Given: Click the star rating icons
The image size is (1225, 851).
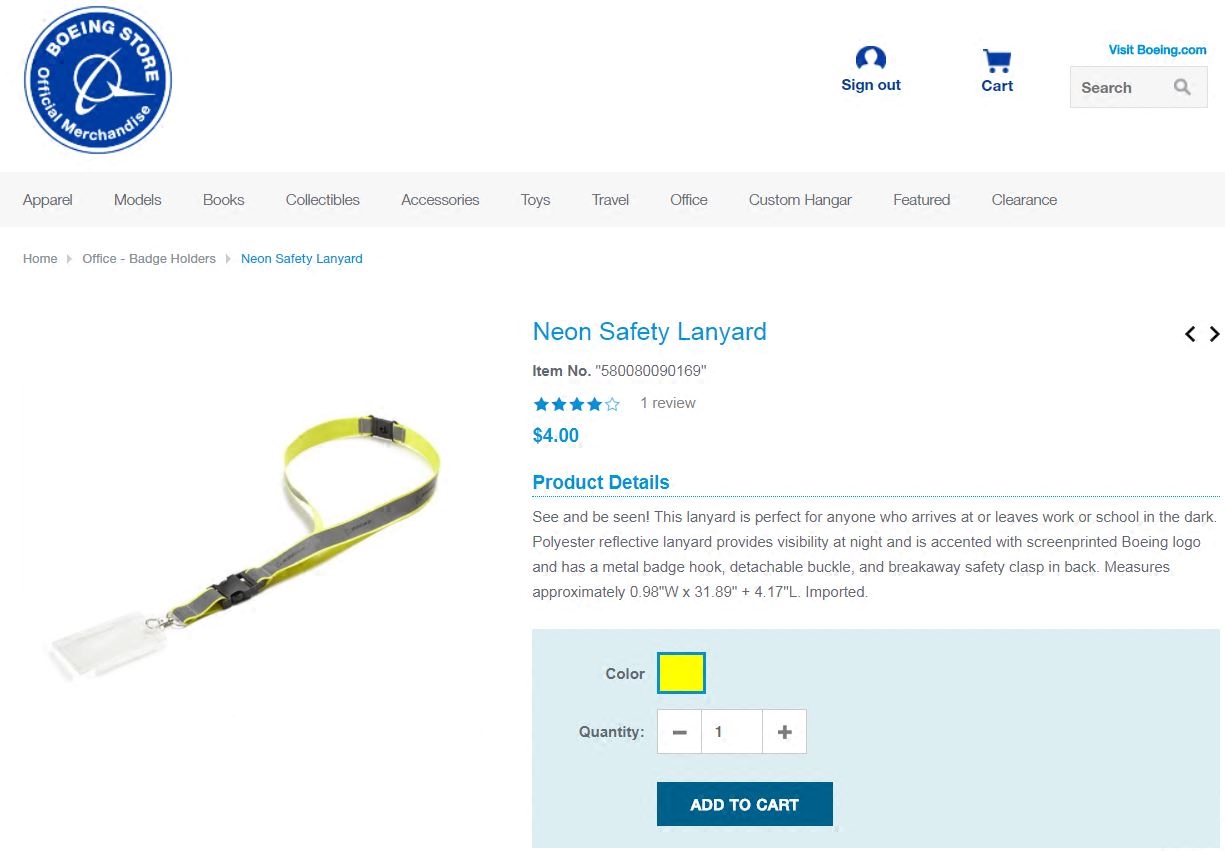Looking at the screenshot, I should [x=577, y=404].
